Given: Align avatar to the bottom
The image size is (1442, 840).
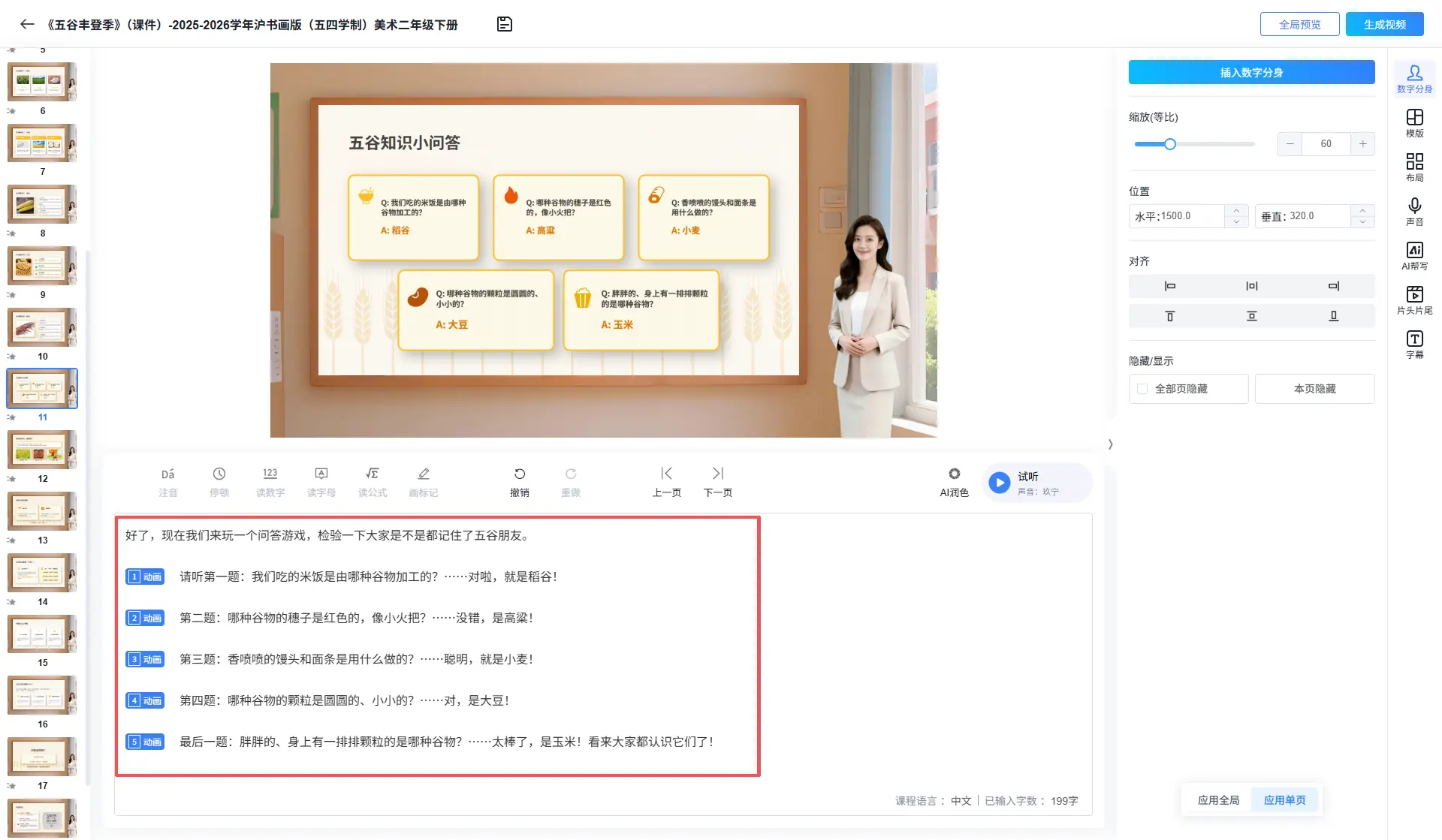Looking at the screenshot, I should pos(1334,316).
